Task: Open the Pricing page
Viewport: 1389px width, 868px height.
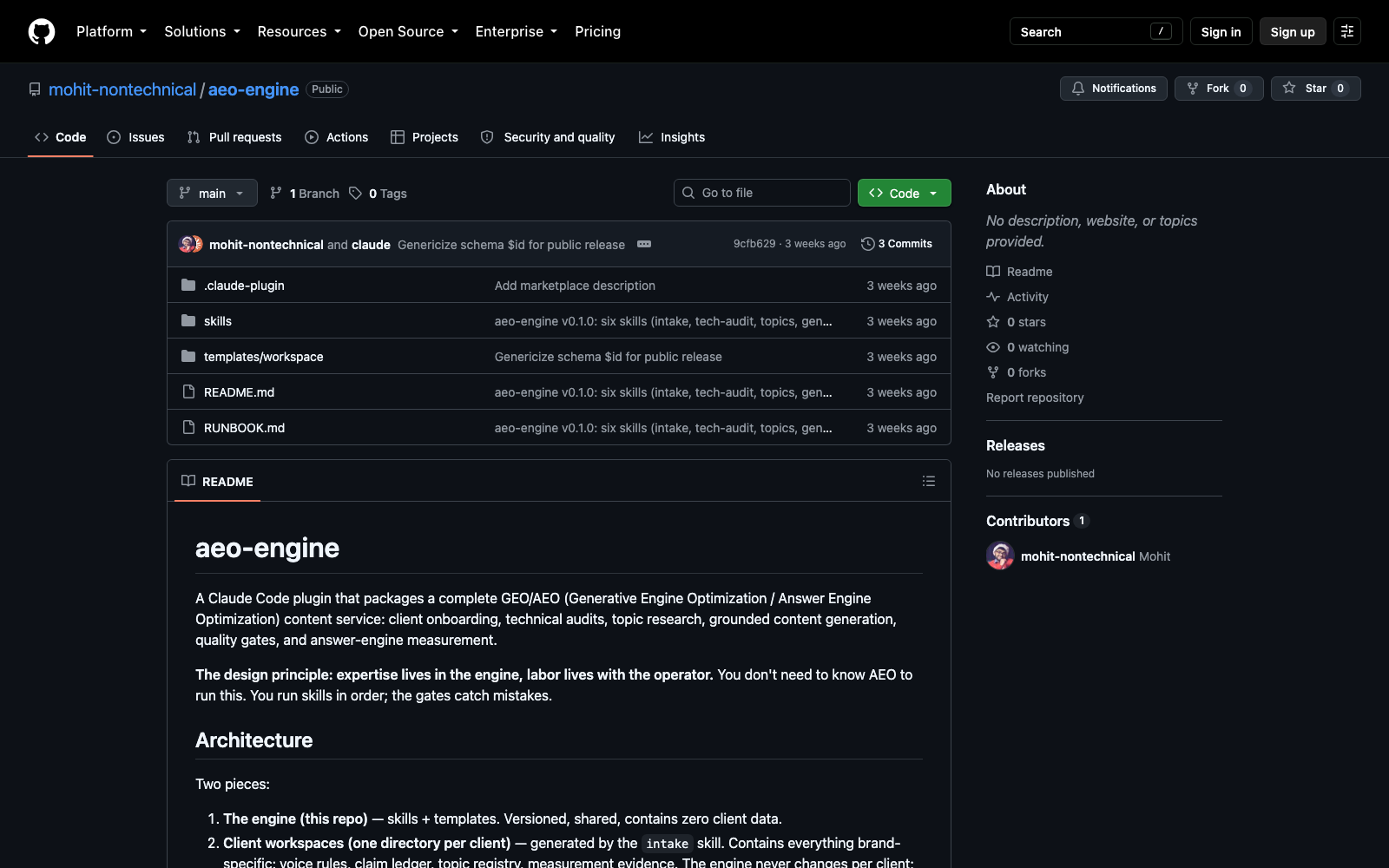Action: [x=597, y=31]
